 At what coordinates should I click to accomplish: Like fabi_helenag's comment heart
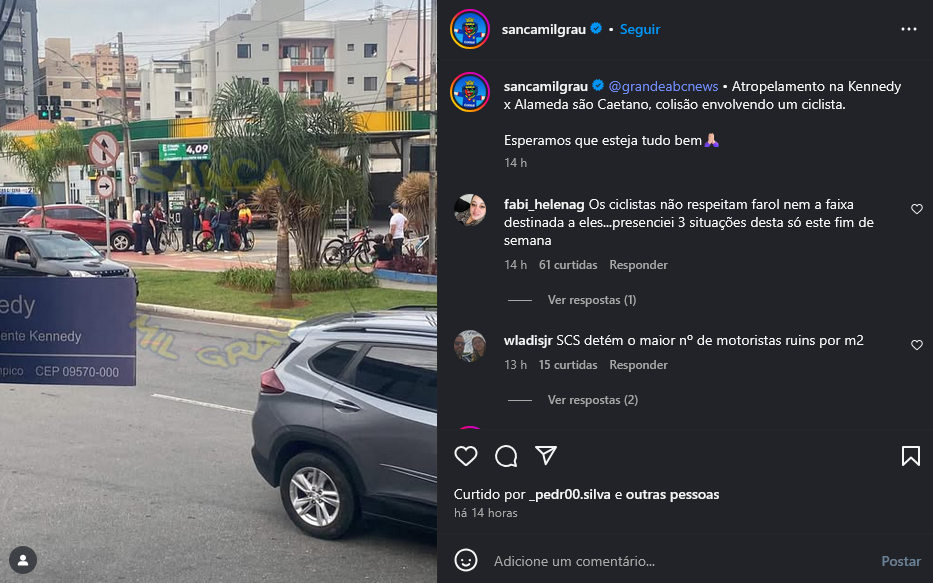pos(916,209)
